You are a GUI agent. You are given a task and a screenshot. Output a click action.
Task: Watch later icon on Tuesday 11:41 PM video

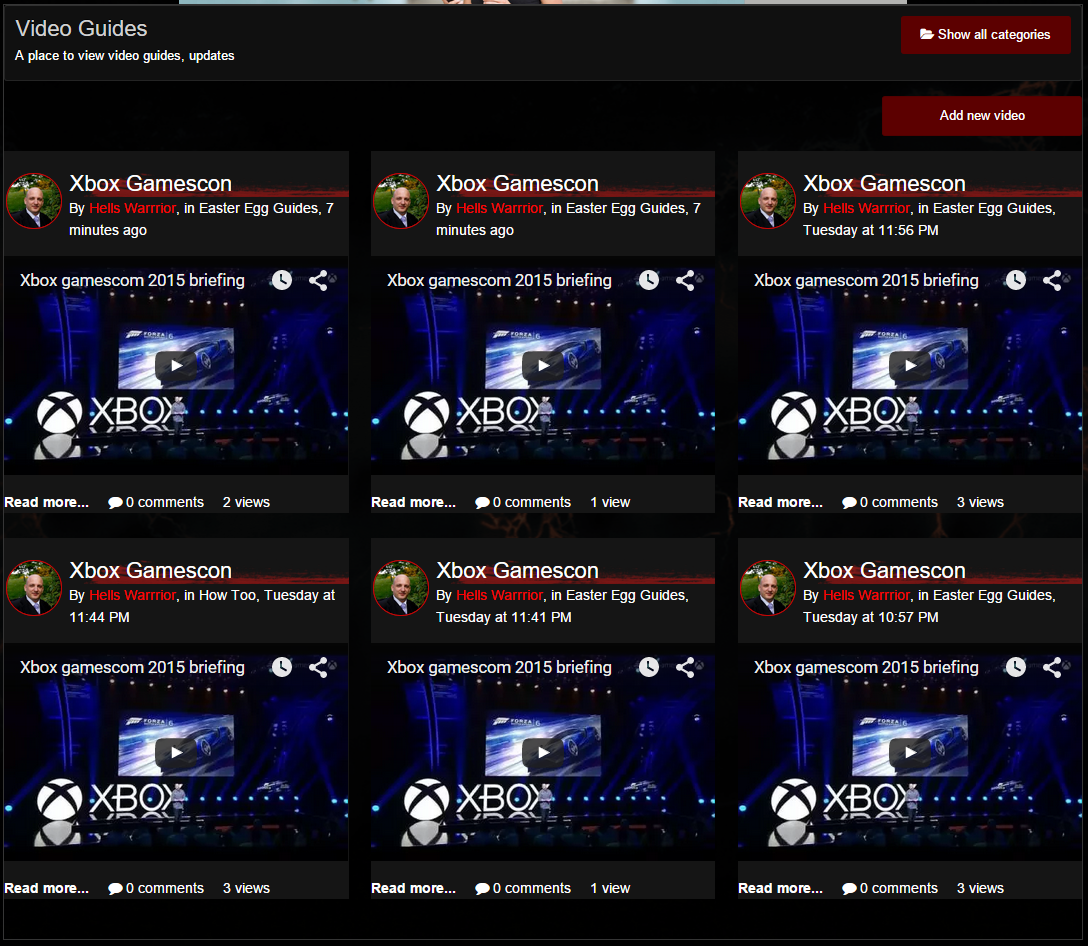pyautogui.click(x=649, y=668)
